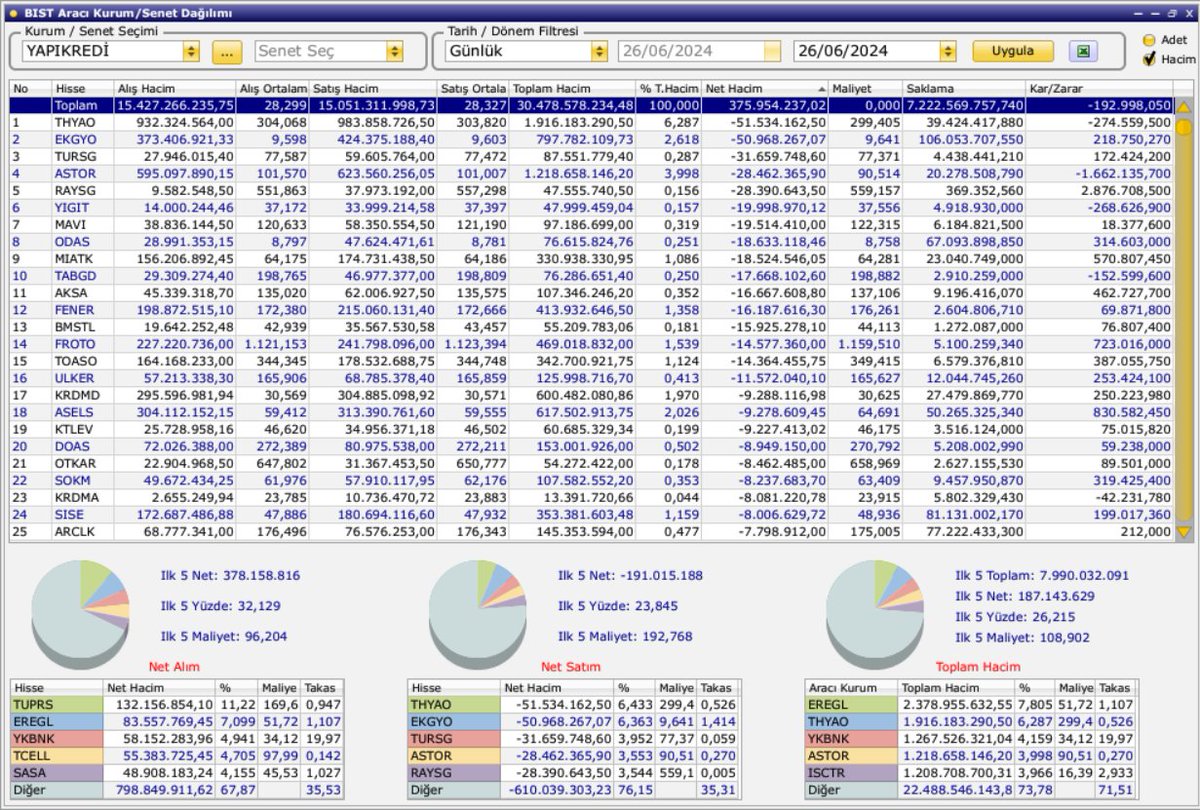The height and width of the screenshot is (810, 1200).
Task: Sort by the Kar/Zarar column header
Action: coord(1100,88)
